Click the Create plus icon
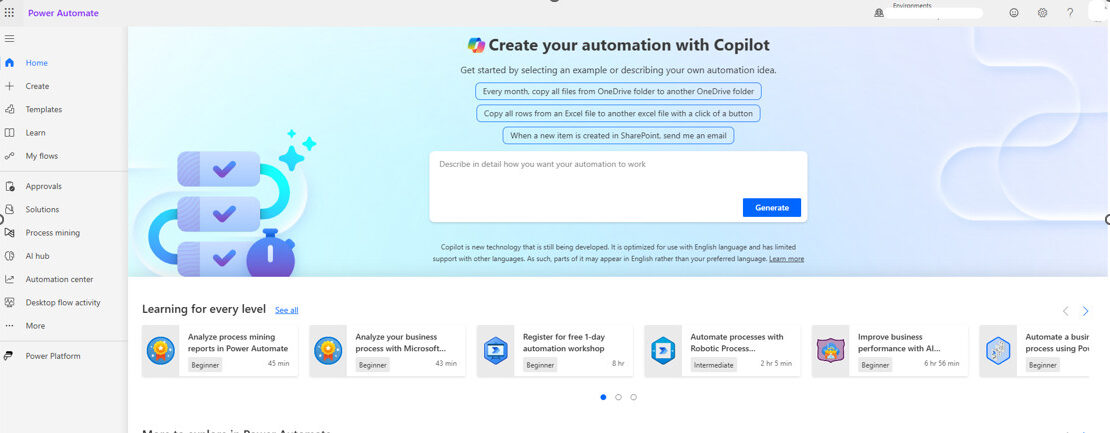Viewport: 1110px width, 433px height. coord(9,86)
